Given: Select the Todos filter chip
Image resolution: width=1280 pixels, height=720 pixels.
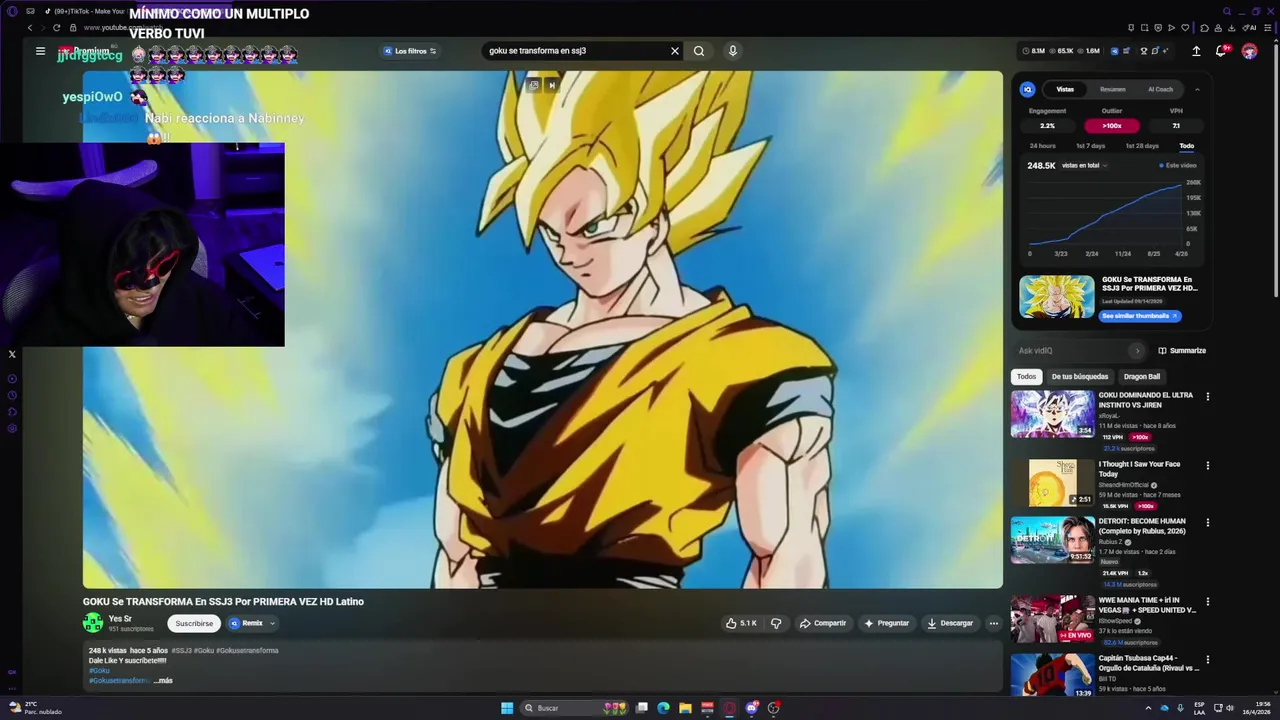Looking at the screenshot, I should (x=1027, y=377).
